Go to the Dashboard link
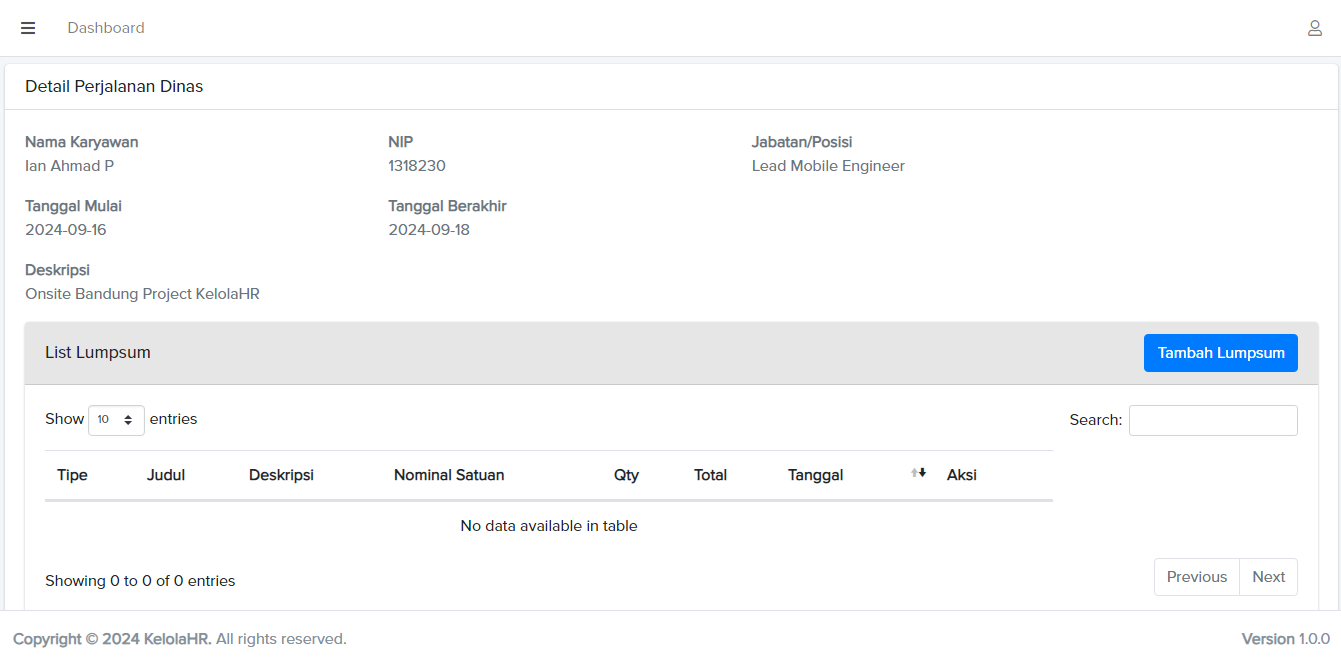The width and height of the screenshot is (1341, 667). 106,28
